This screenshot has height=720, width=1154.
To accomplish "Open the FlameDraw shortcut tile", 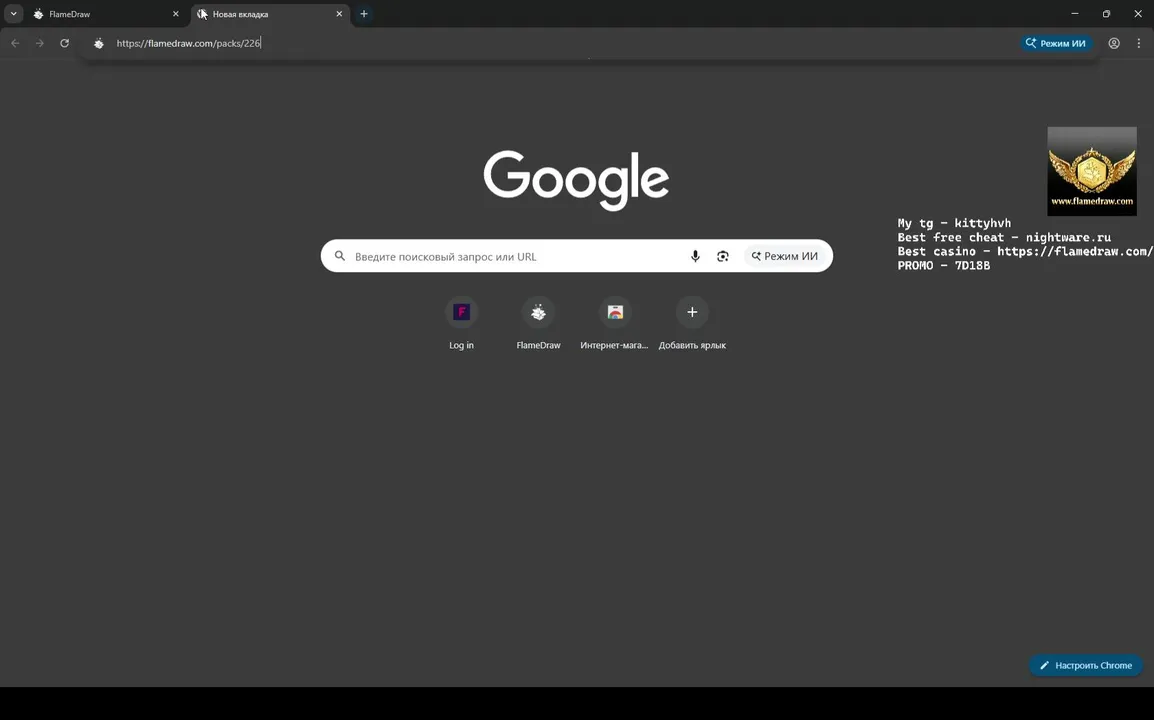I will pos(539,323).
